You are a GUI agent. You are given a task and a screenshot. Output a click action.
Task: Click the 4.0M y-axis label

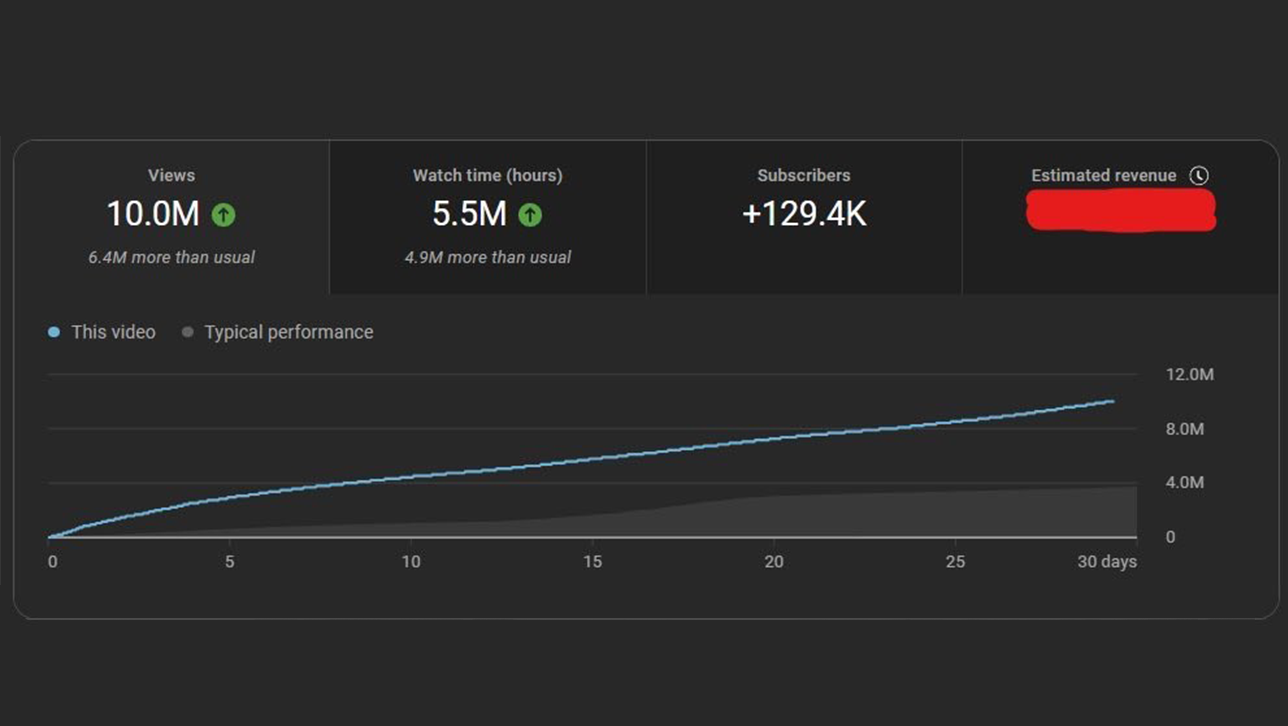point(1185,483)
